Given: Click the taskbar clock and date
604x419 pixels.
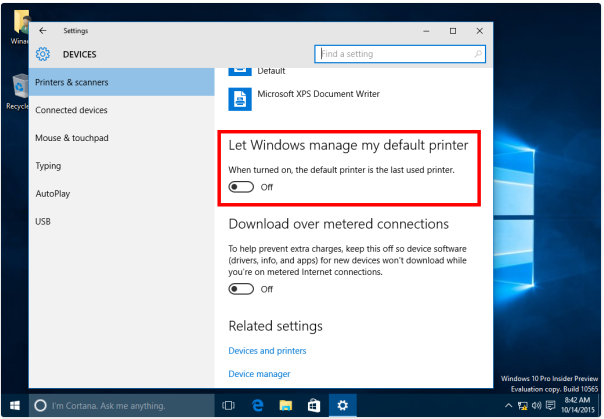Looking at the screenshot, I should pos(577,405).
